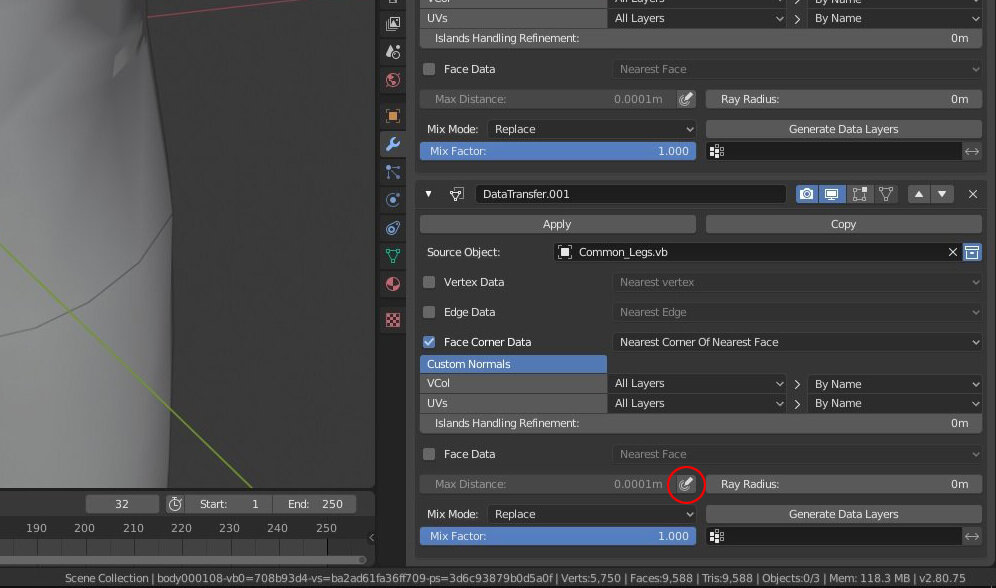This screenshot has height=588, width=996.
Task: Toggle viewport display icon of DataTransfer.001
Action: pyautogui.click(x=831, y=194)
